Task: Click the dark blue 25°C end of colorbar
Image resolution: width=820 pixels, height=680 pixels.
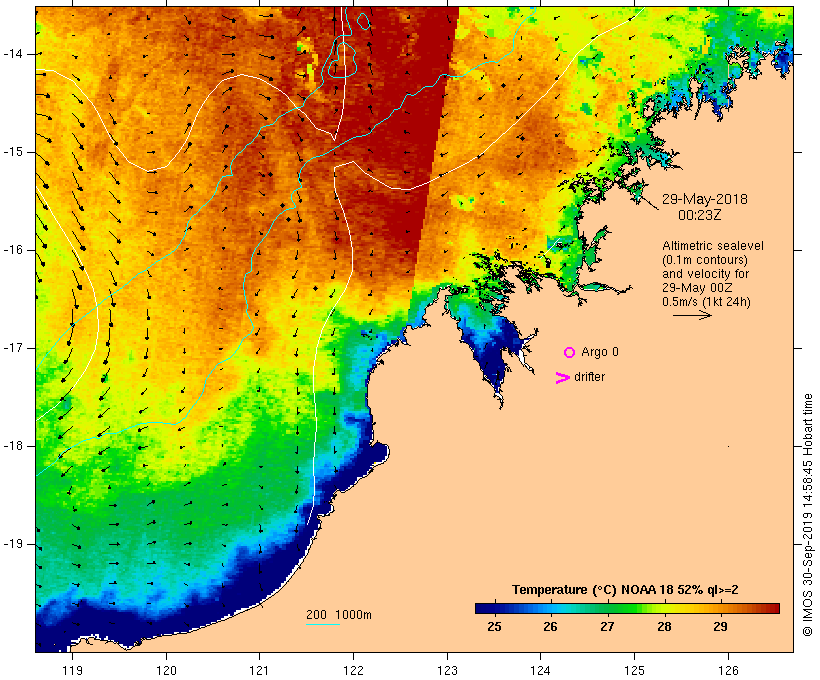Action: pos(484,608)
